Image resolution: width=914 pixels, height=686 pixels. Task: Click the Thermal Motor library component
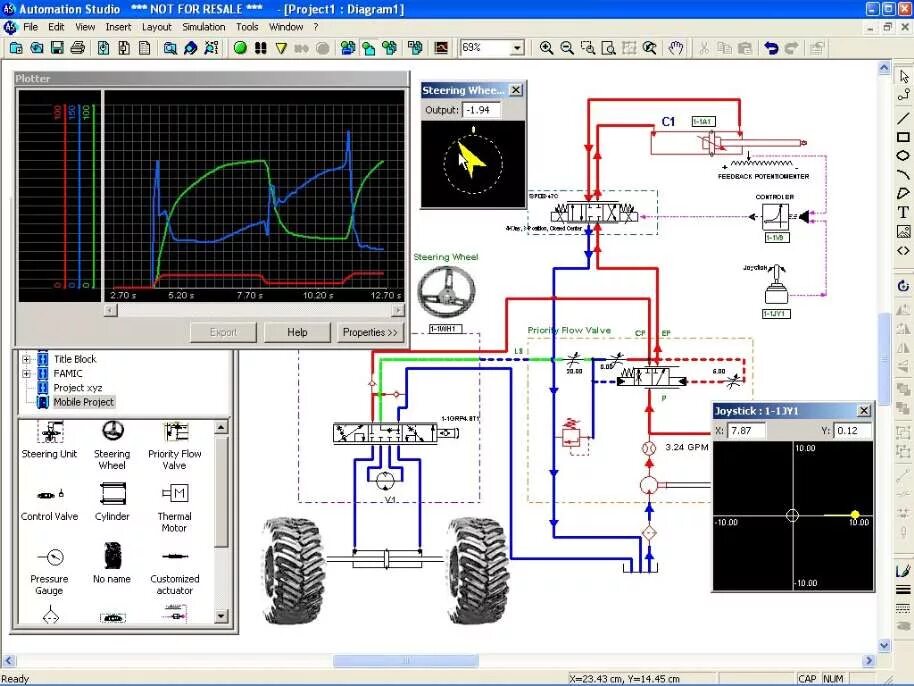[174, 508]
